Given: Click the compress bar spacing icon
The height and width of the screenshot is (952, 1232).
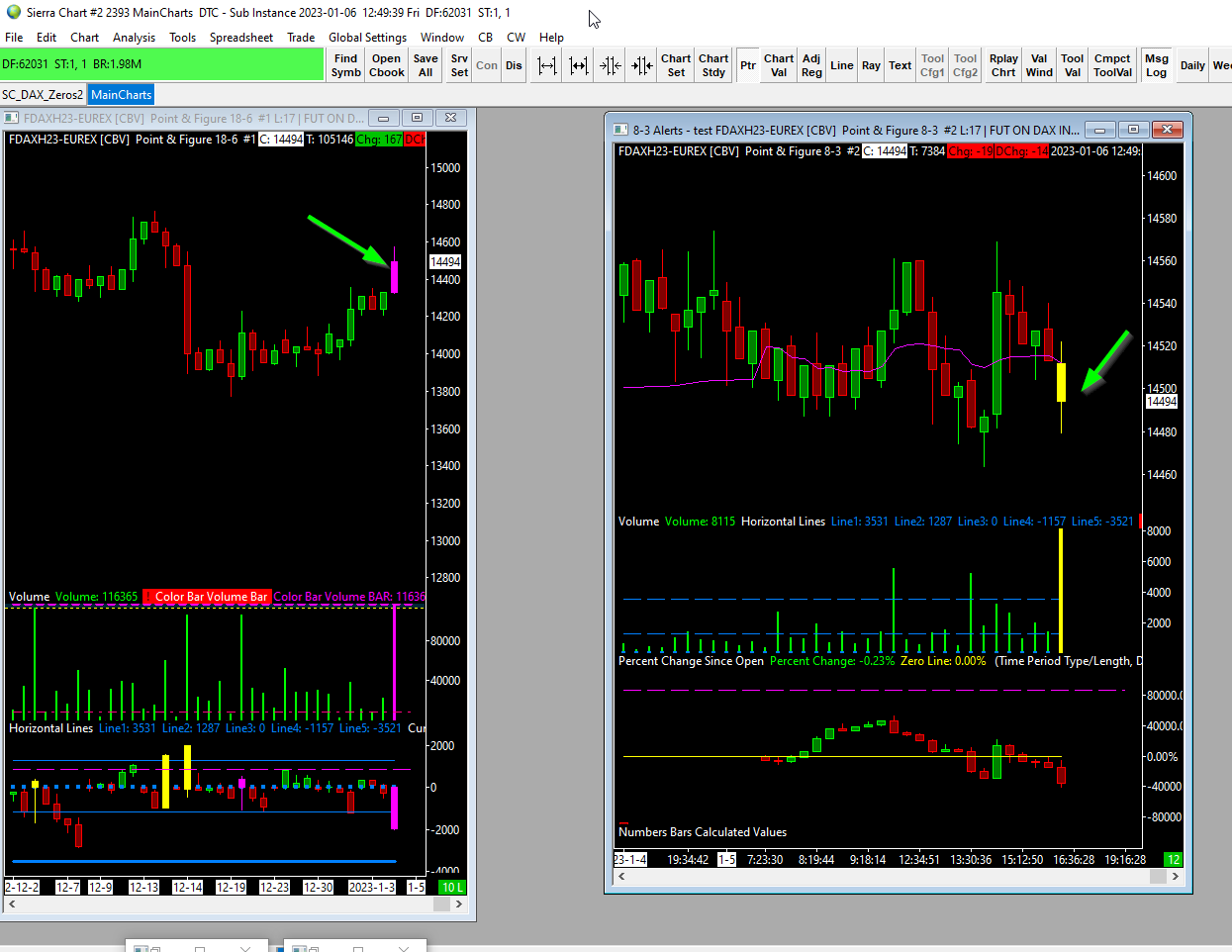Looking at the screenshot, I should [547, 65].
